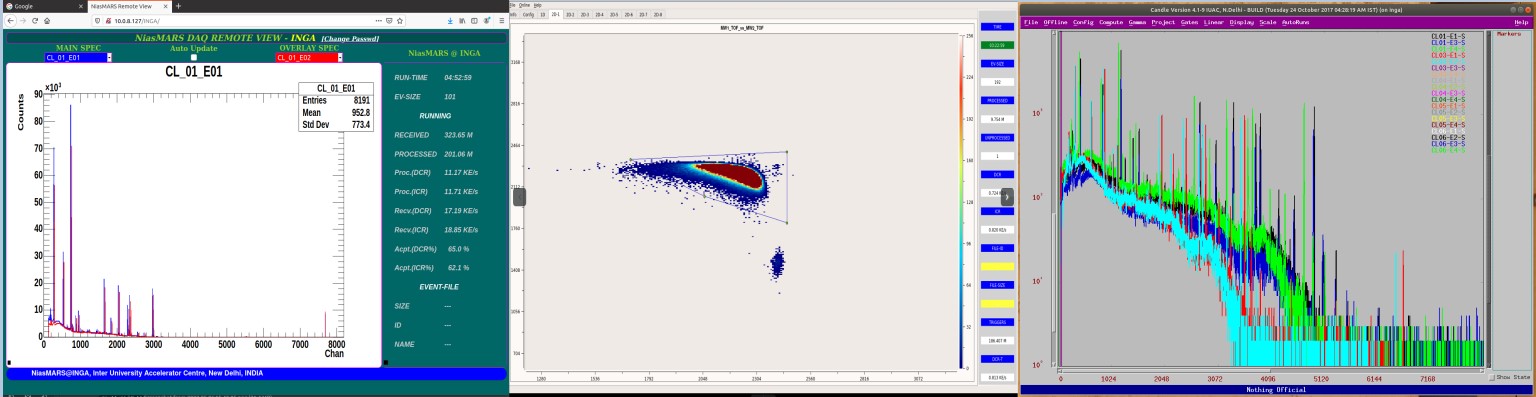The image size is (1536, 397).
Task: Select the 2D-5 tab
Action: tap(614, 15)
